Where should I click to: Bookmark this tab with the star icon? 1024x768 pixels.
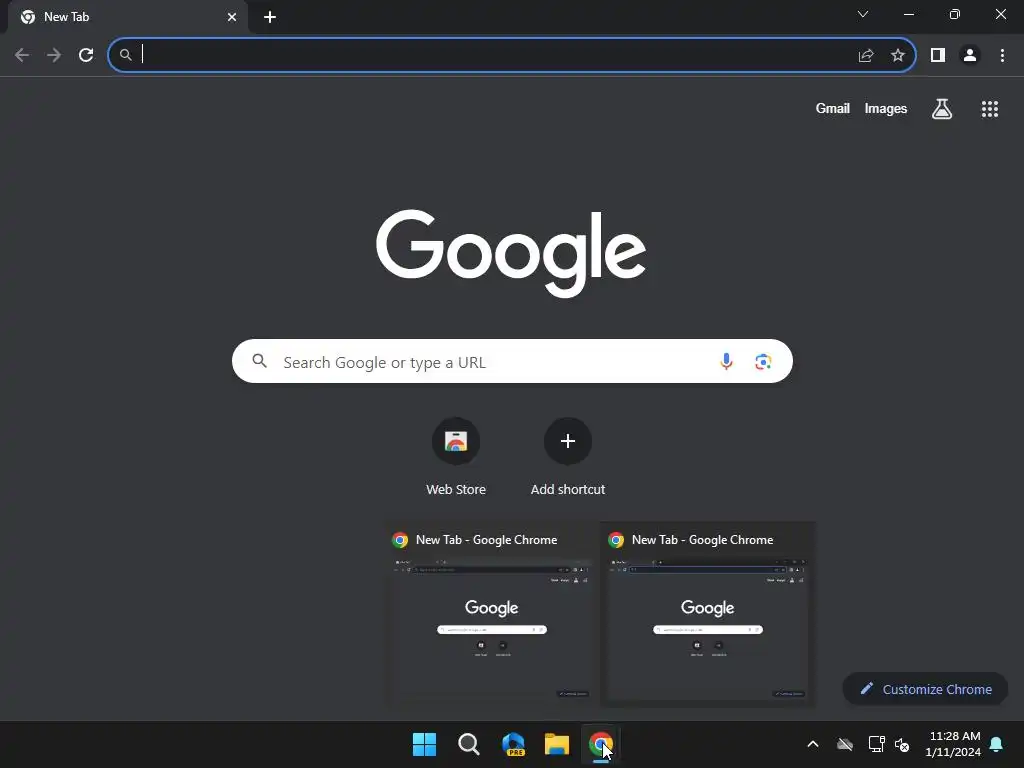tap(898, 56)
